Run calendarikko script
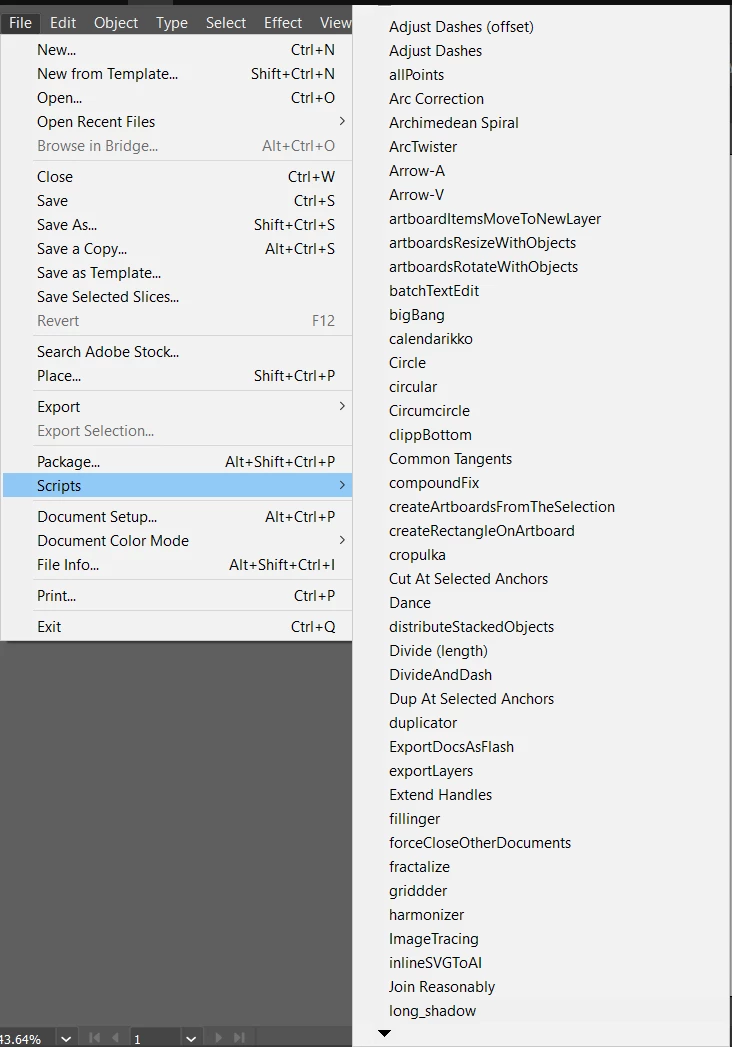 click(431, 339)
